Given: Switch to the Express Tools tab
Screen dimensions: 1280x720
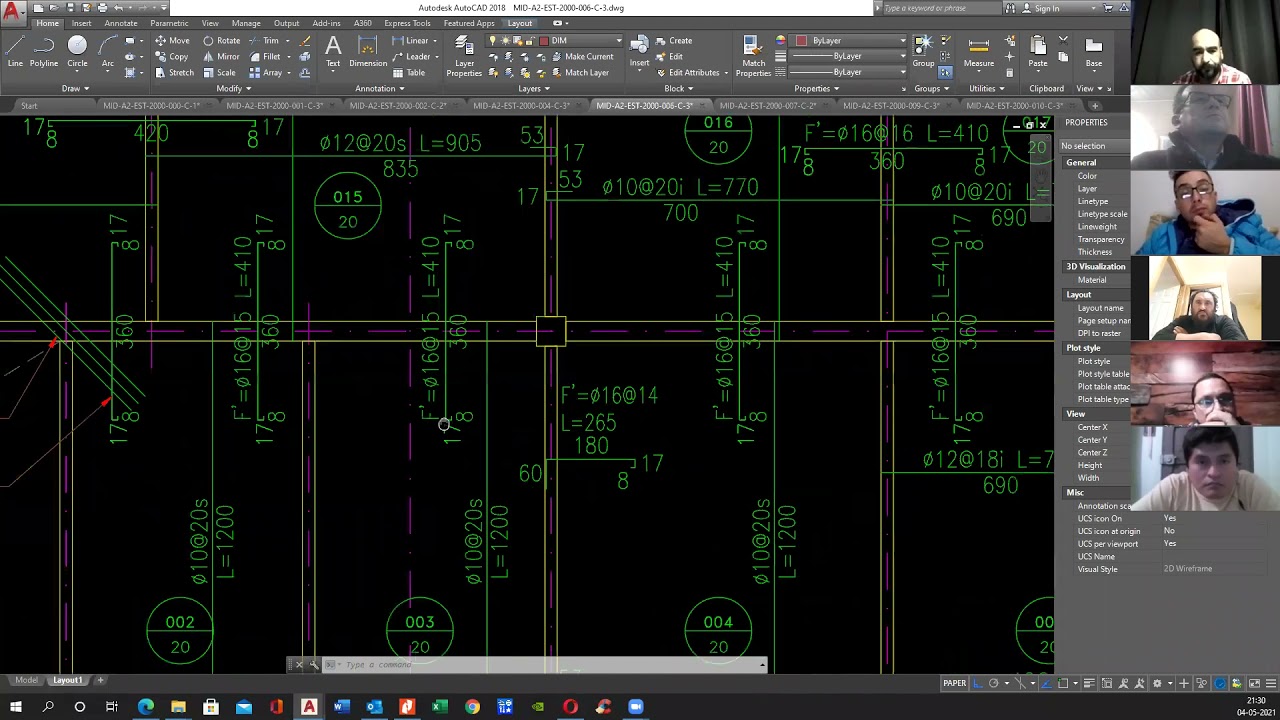Looking at the screenshot, I should pos(407,23).
